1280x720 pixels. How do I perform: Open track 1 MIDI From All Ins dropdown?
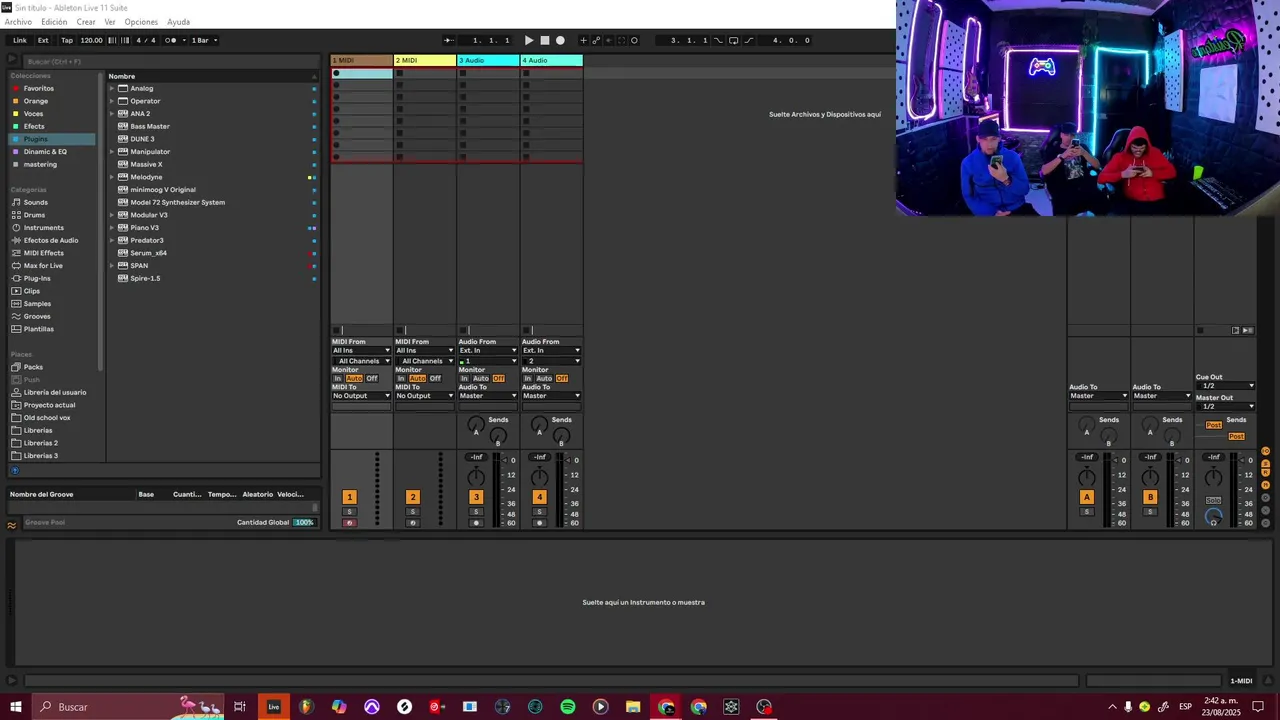tap(361, 350)
